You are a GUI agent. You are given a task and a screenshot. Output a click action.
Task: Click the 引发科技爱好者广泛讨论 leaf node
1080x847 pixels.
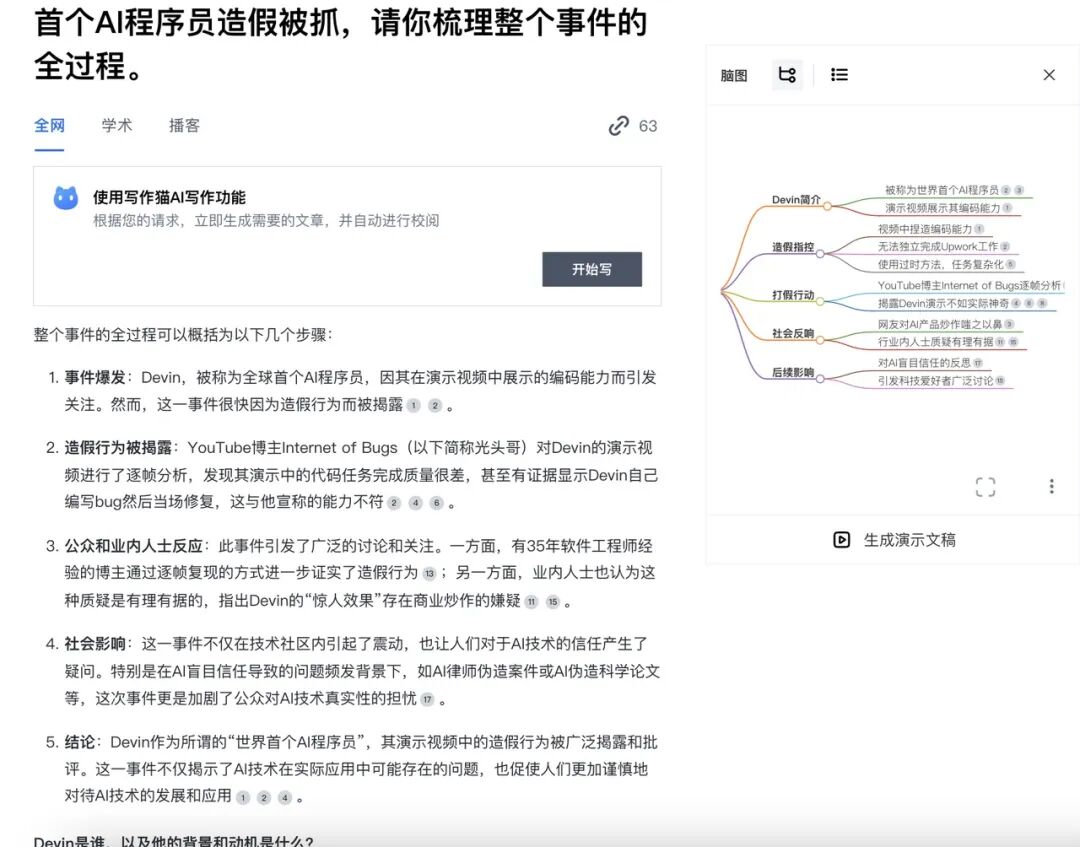point(935,381)
